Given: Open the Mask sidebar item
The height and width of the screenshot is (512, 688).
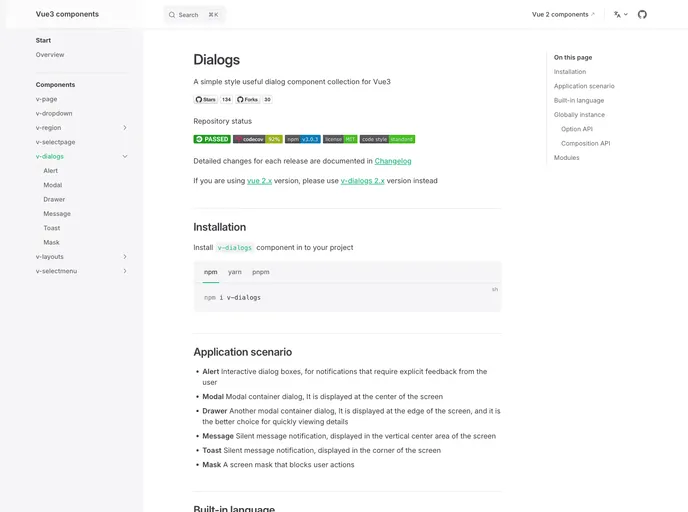Looking at the screenshot, I should pos(51,242).
